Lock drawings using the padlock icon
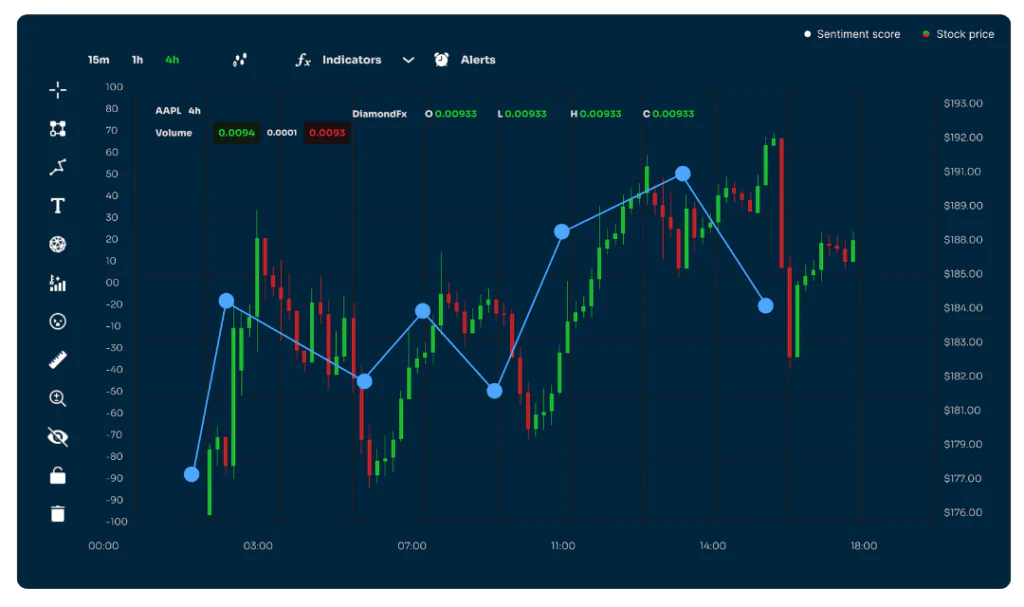 pos(58,475)
